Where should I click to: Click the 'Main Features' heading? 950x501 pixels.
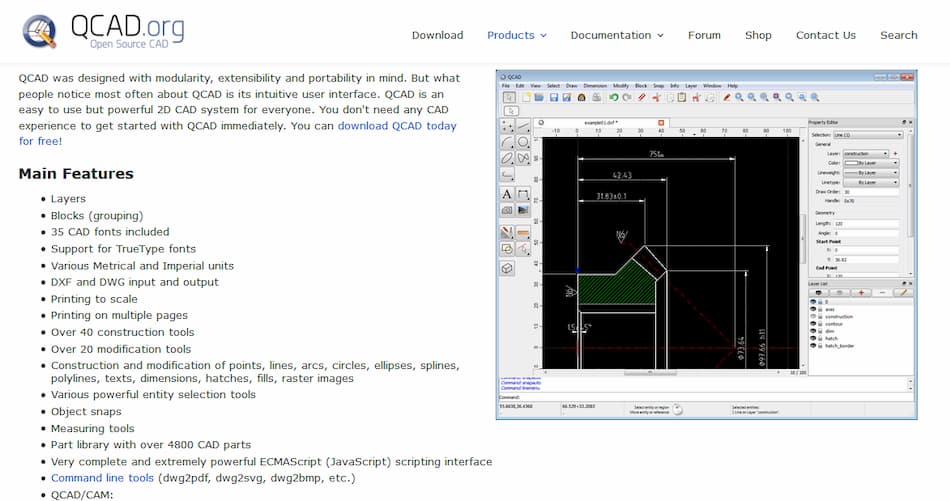(76, 174)
